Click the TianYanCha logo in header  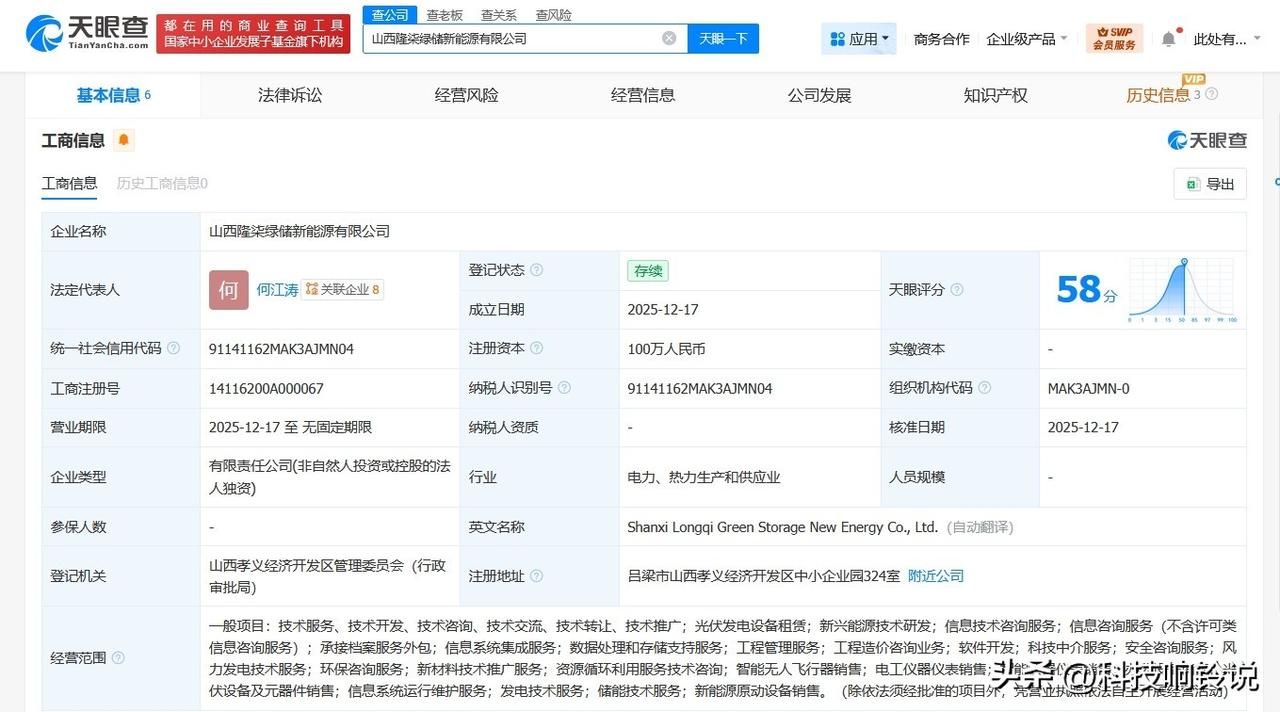click(88, 33)
